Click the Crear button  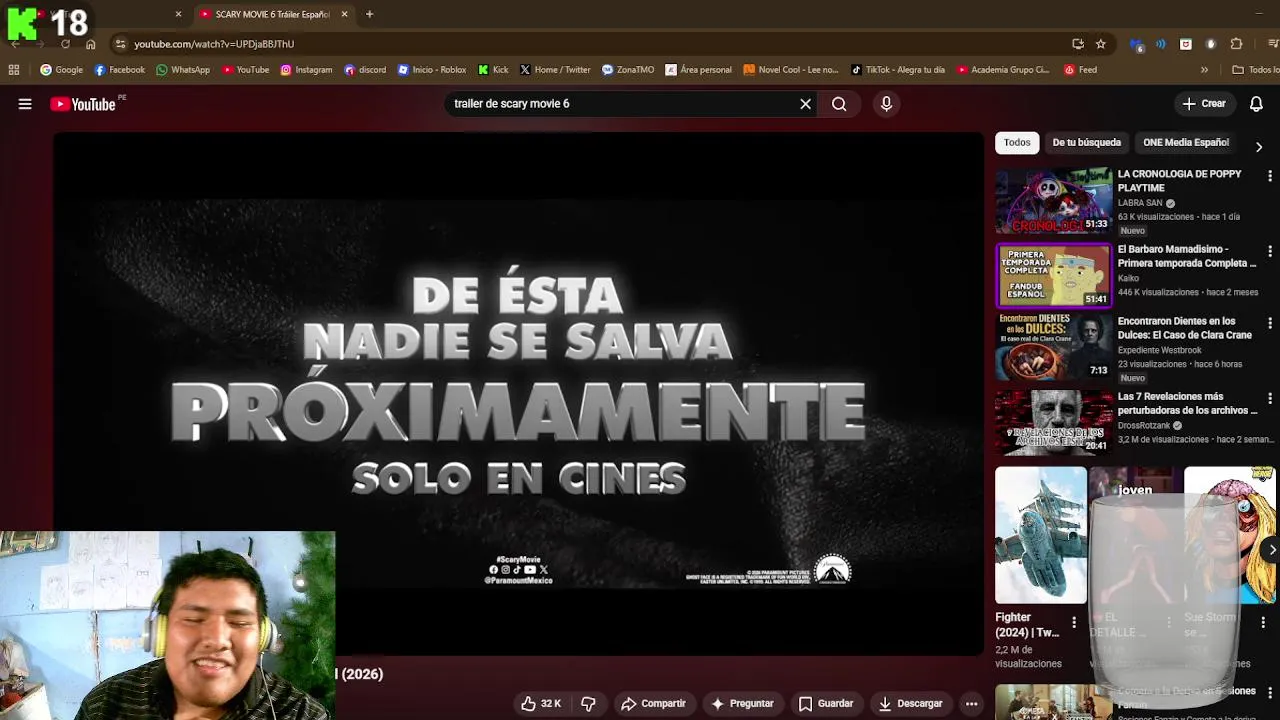click(1203, 104)
